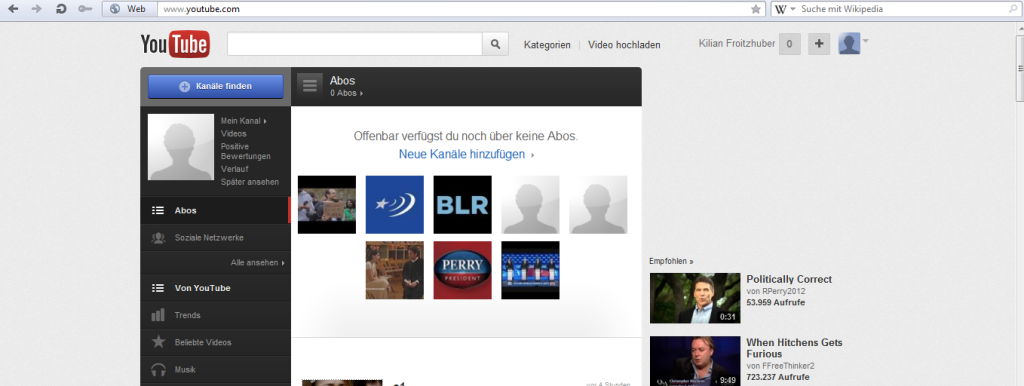Expand Alle ansehen in sidebar
Image resolution: width=1024 pixels, height=386 pixels.
tap(257, 263)
